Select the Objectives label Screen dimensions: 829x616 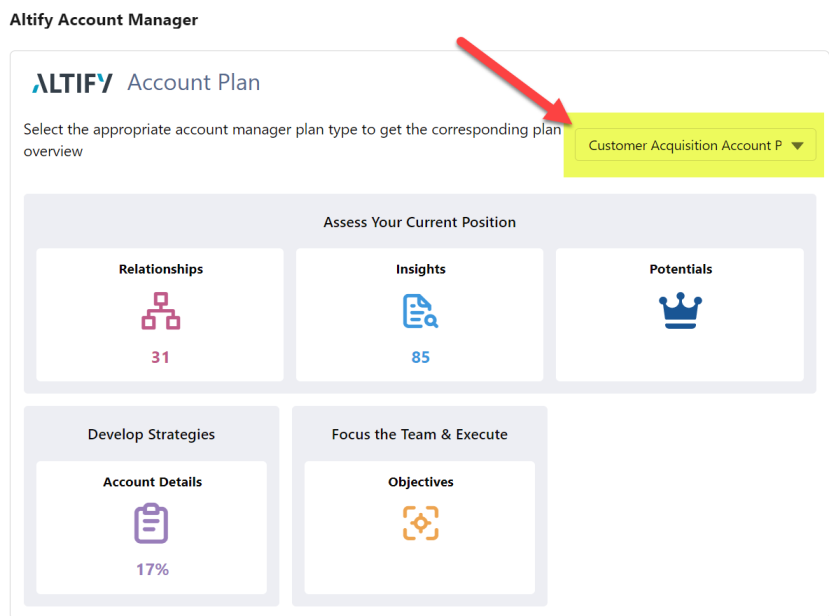click(421, 482)
